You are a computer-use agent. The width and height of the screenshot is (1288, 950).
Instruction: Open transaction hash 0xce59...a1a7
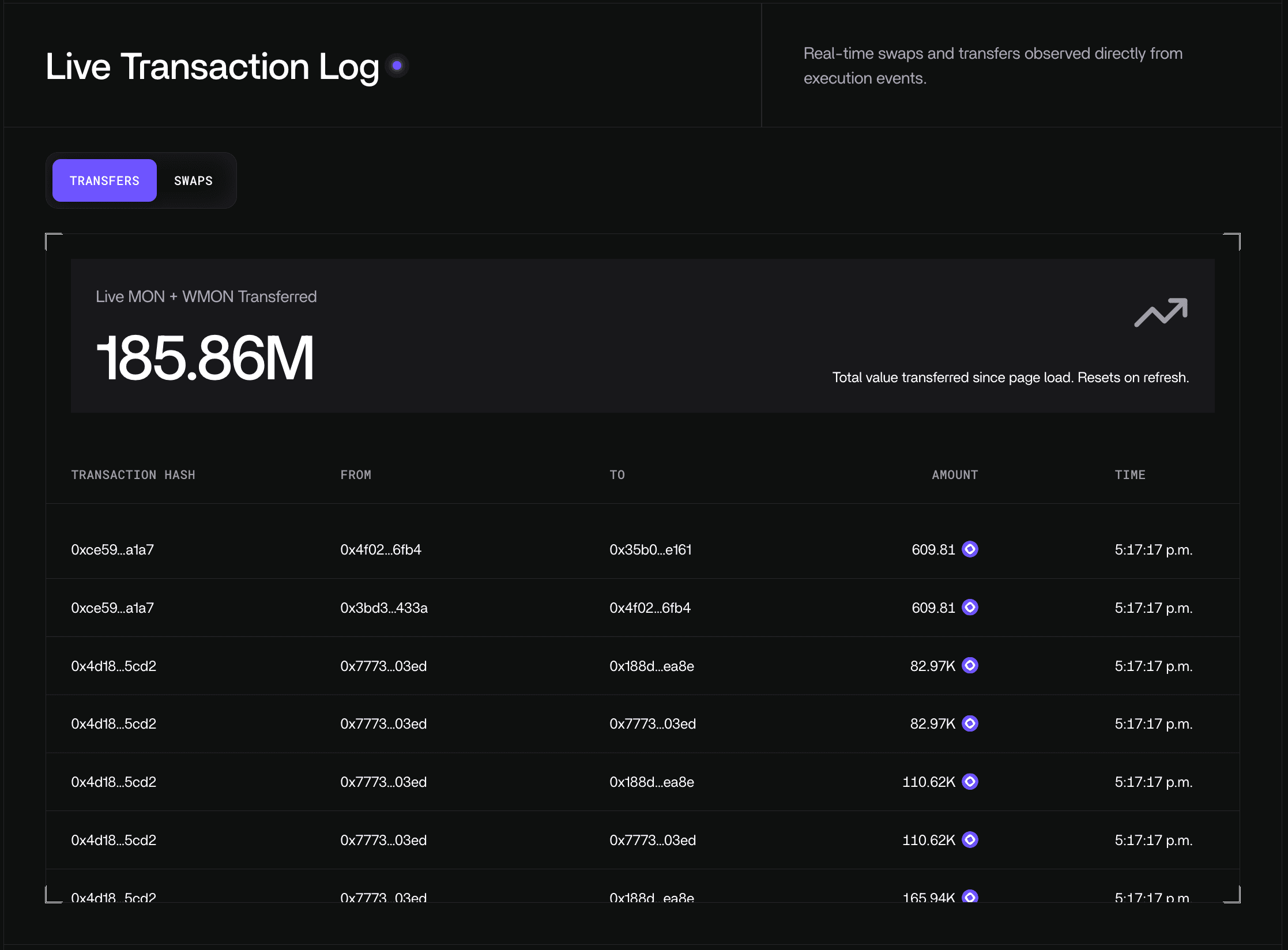click(x=112, y=549)
